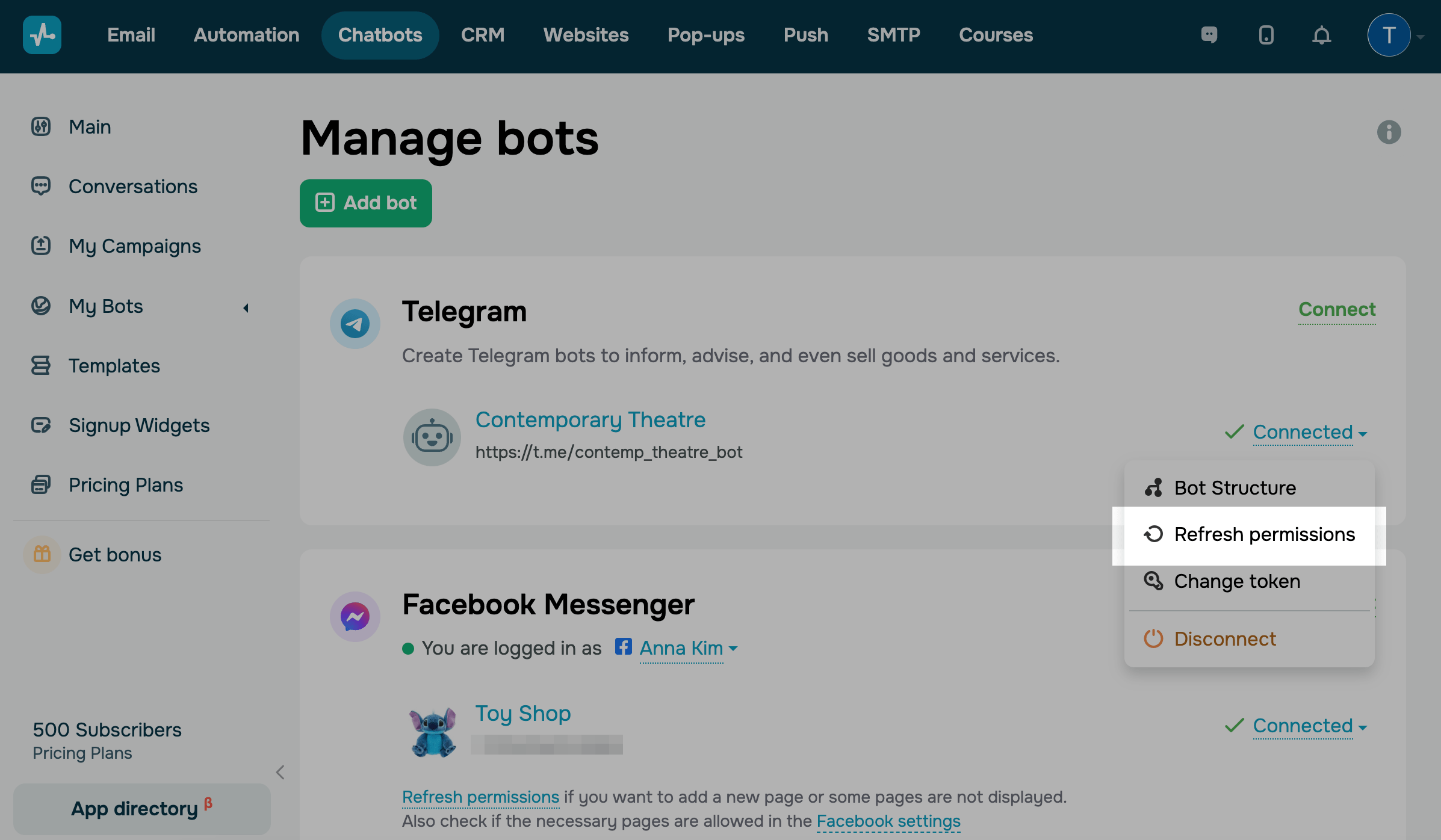
Task: Switch to the CRM tab
Action: pos(482,35)
